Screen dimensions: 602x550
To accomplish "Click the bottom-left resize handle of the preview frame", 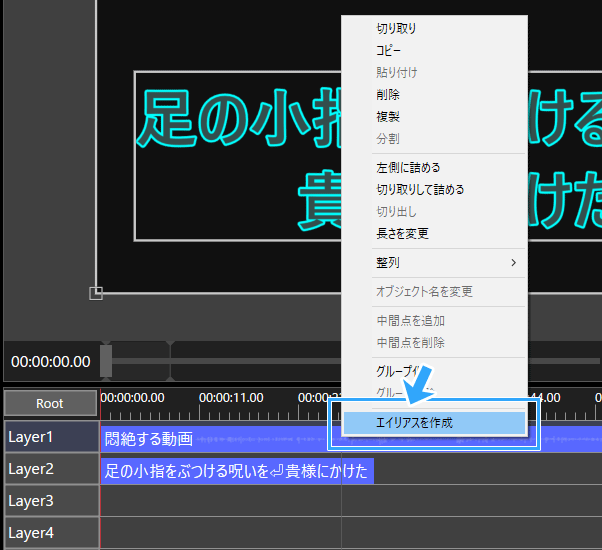I will 96,293.
